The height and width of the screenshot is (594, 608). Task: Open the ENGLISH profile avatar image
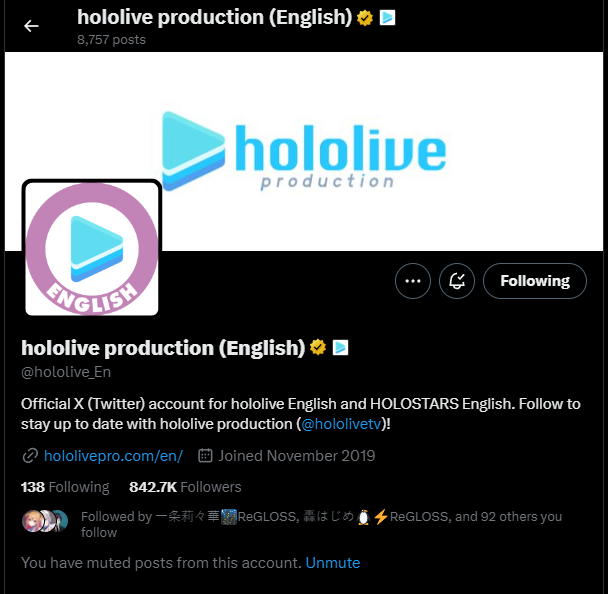click(x=92, y=249)
